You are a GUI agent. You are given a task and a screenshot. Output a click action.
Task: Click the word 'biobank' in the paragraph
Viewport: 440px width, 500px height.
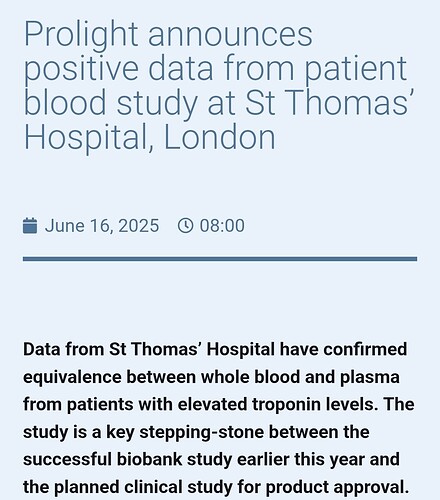[149, 459]
